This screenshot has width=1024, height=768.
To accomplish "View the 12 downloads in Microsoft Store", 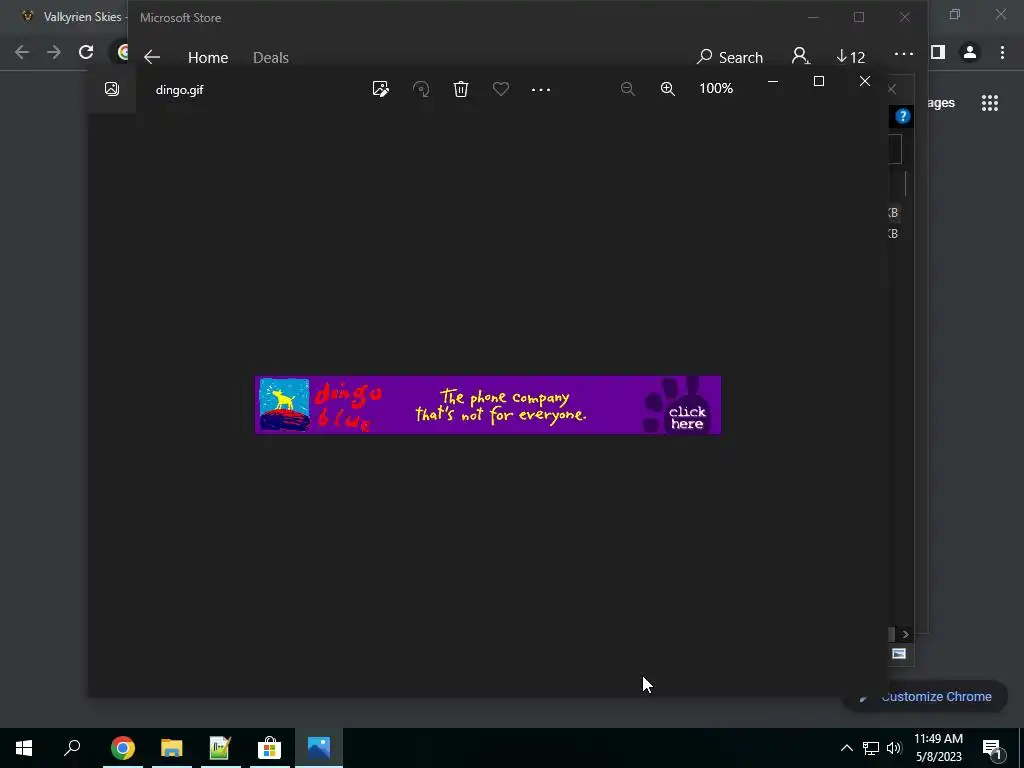I will pos(850,57).
